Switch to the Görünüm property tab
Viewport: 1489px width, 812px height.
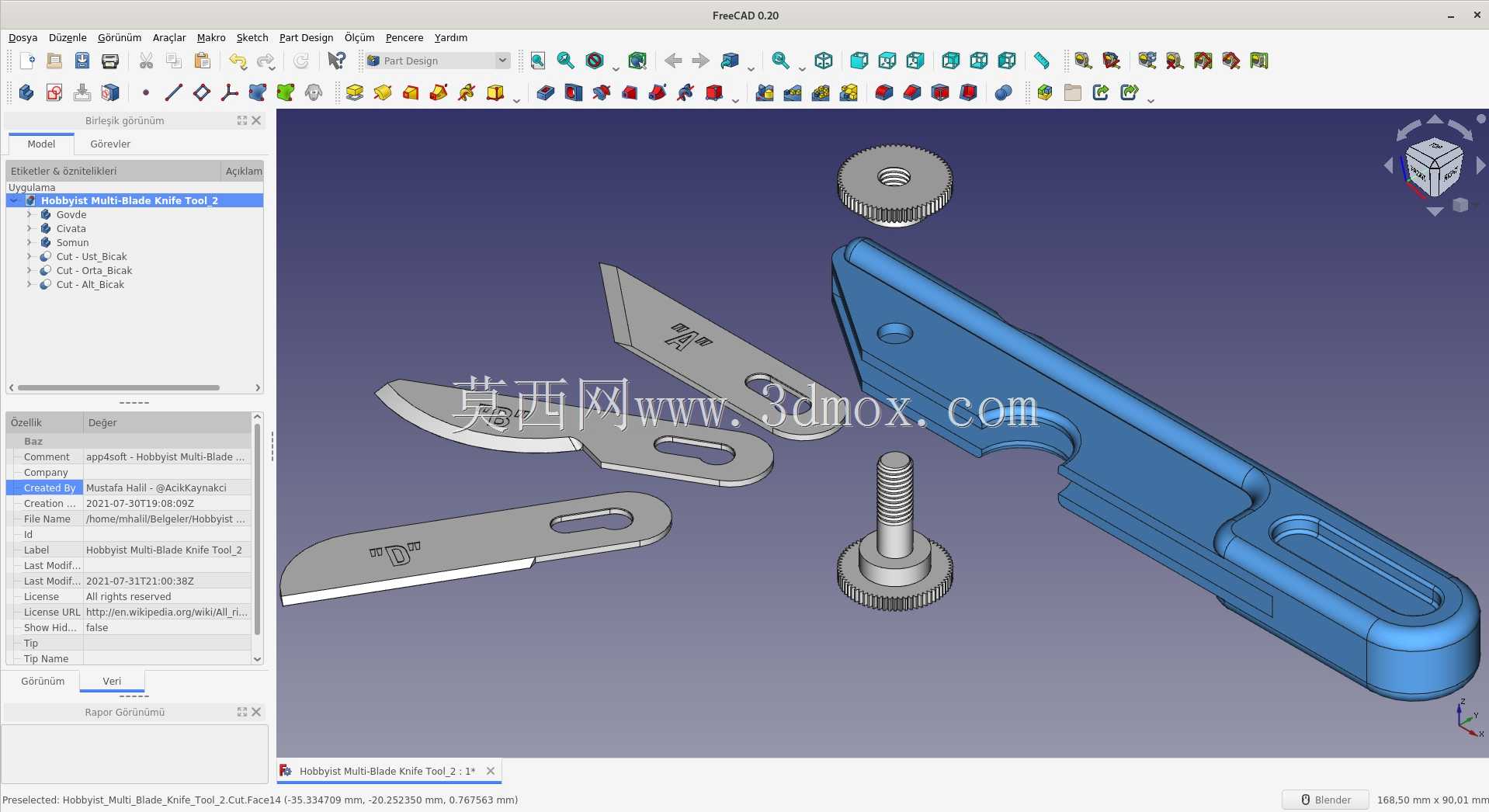tap(43, 681)
